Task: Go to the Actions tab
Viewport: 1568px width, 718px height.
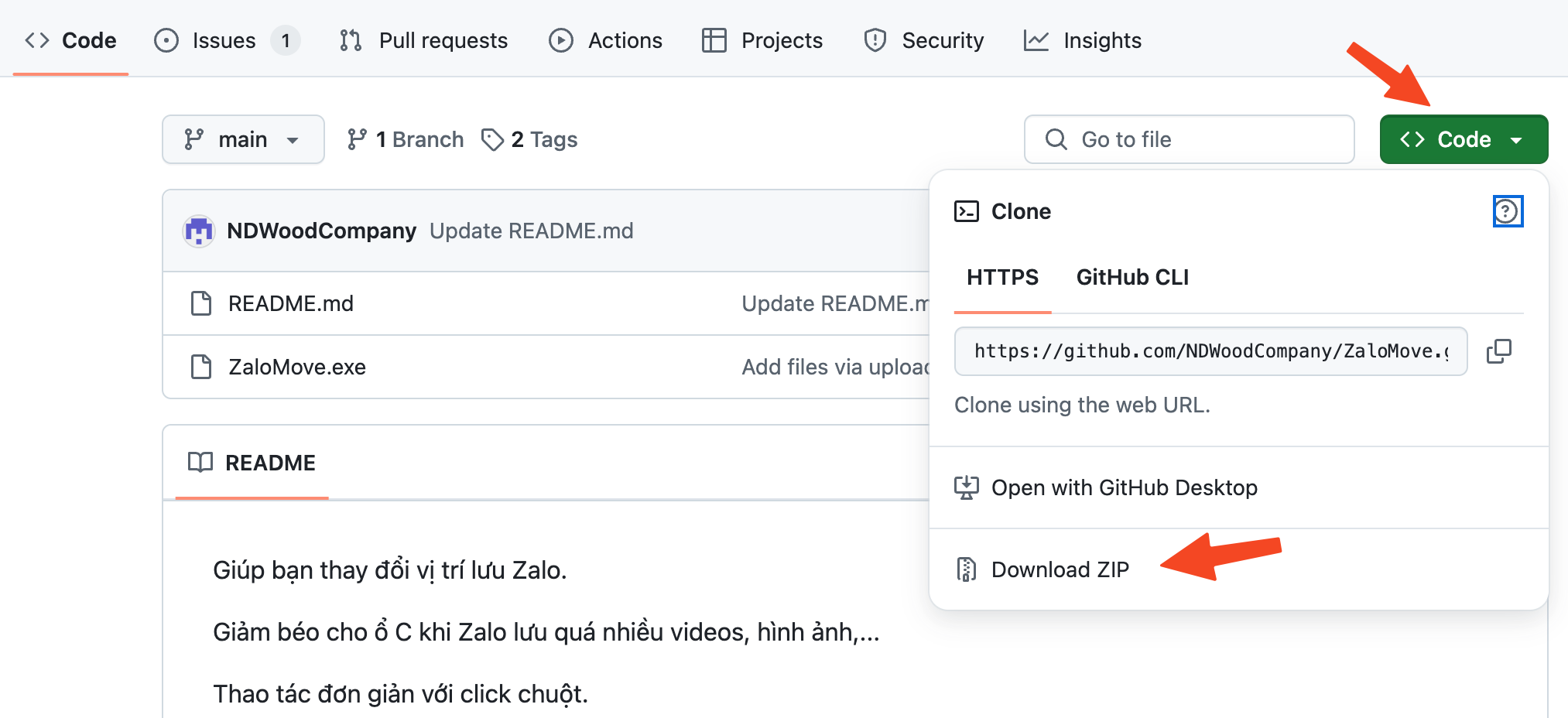Action: pyautogui.click(x=606, y=40)
